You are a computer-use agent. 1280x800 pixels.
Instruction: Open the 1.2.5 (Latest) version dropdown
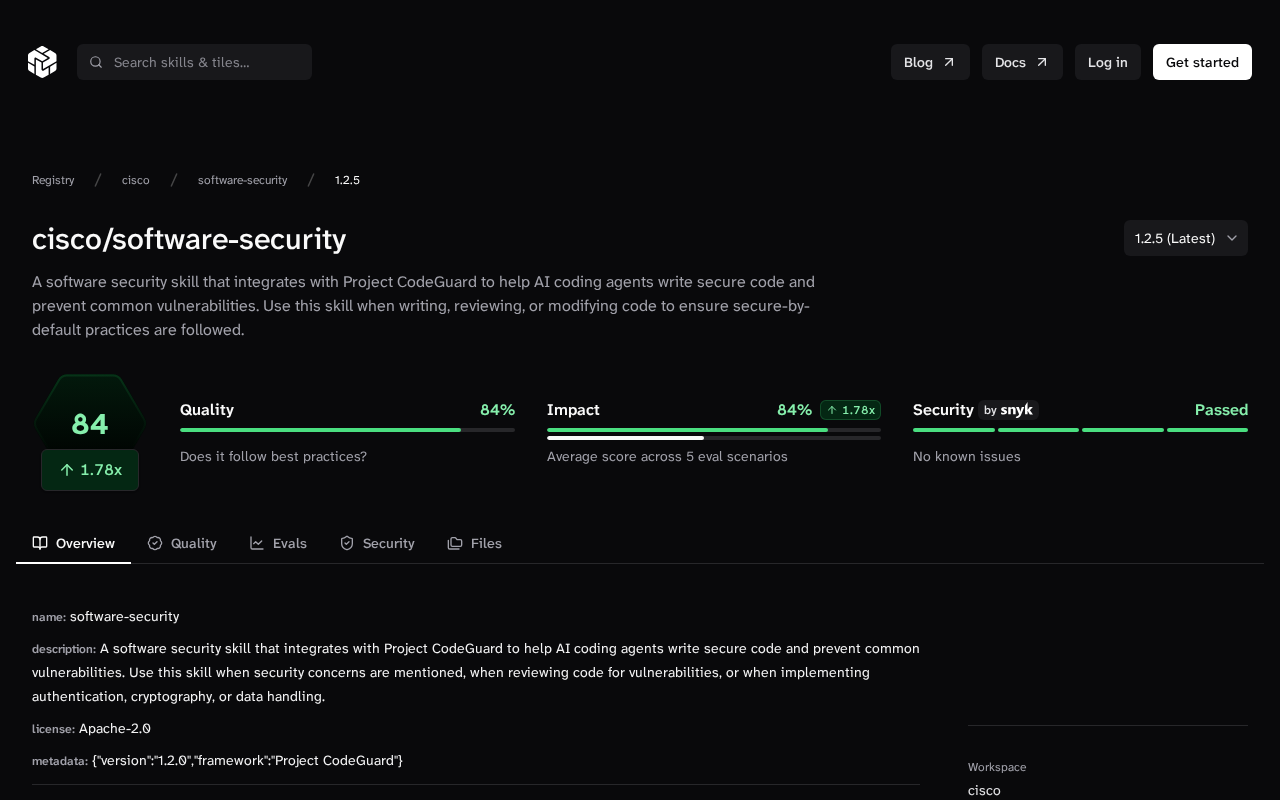(x=1186, y=238)
